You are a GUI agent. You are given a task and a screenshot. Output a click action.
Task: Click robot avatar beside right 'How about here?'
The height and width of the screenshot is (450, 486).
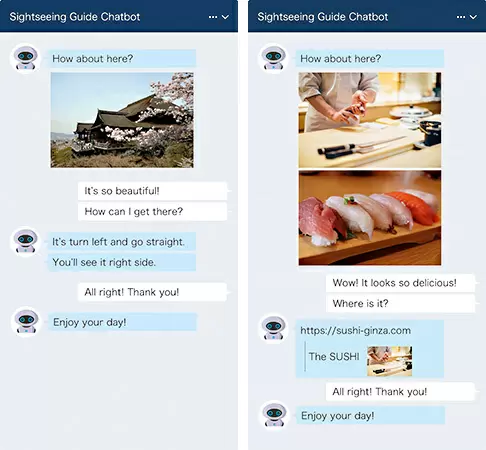coord(274,58)
